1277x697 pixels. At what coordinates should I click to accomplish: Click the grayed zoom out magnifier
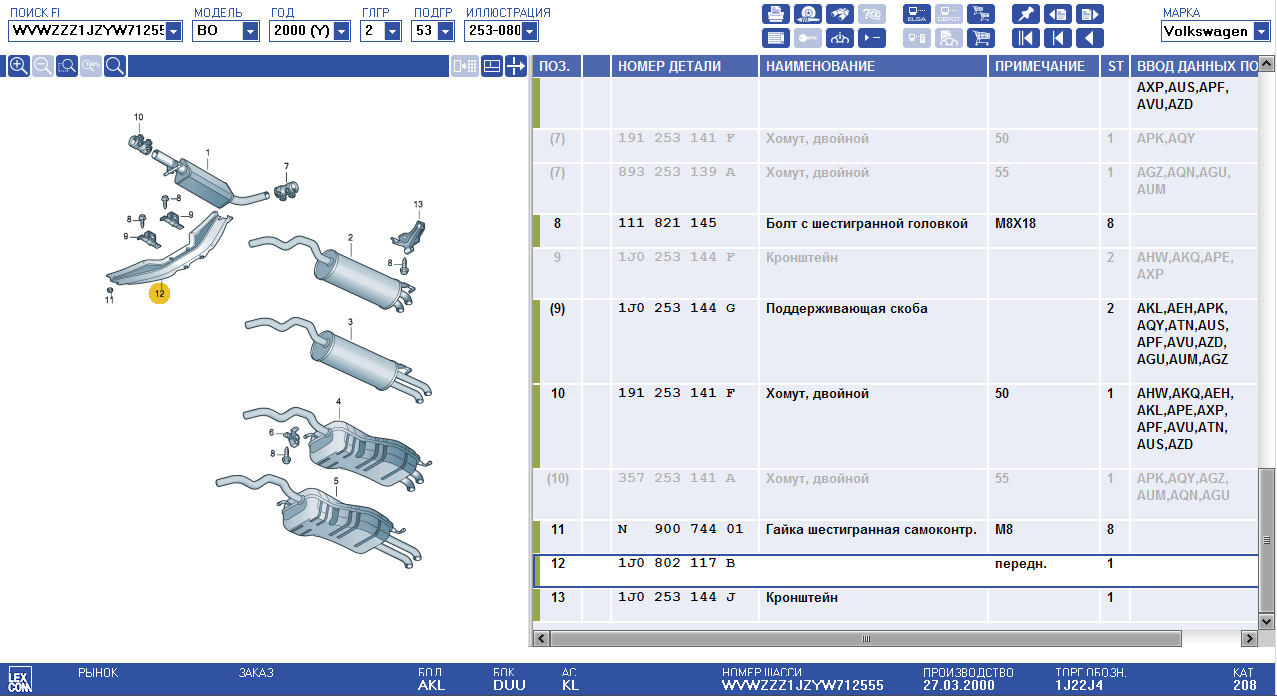click(43, 66)
